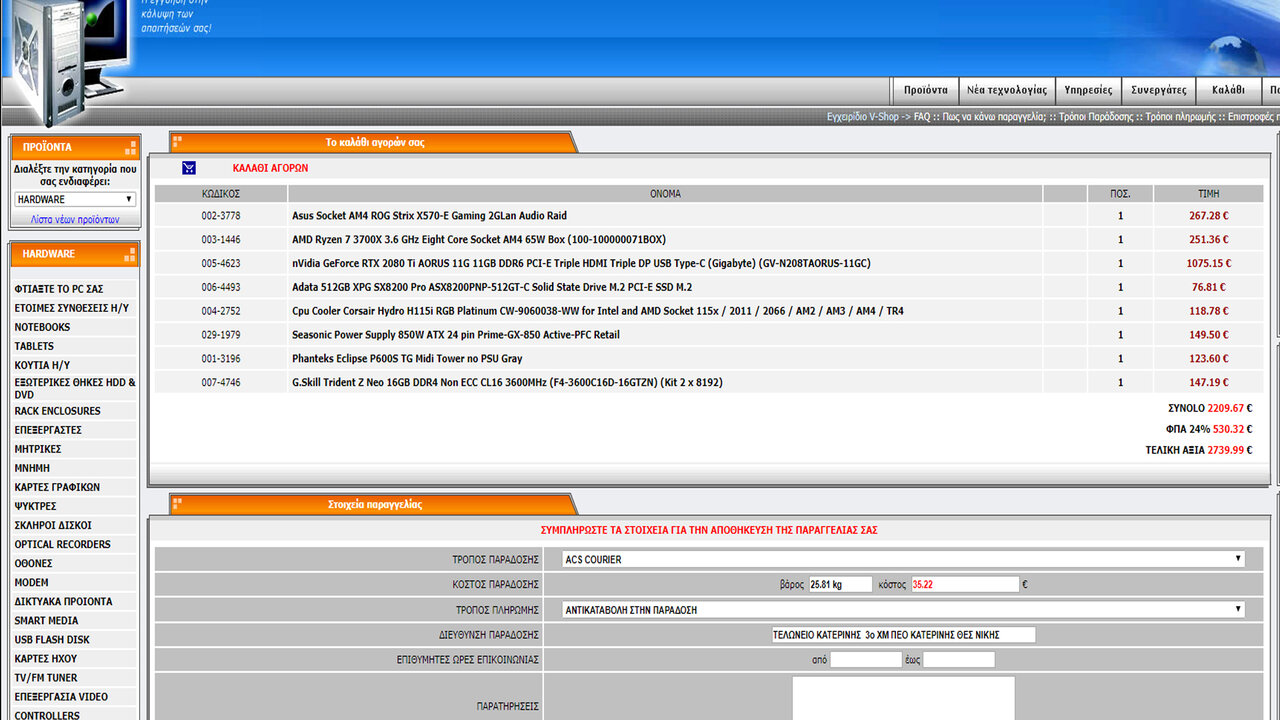Screen dimensions: 1280x720
Task: Click the G.Skill Trident Z Neo row
Action: (x=708, y=382)
